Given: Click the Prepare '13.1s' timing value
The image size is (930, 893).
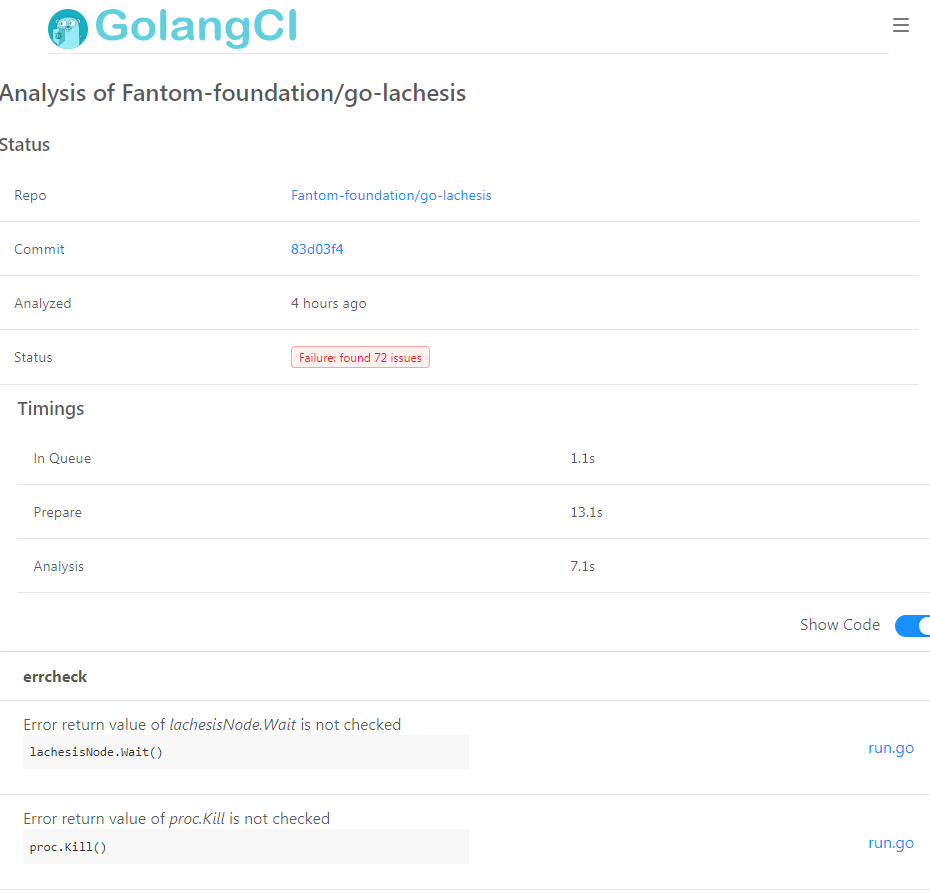Looking at the screenshot, I should pos(587,512).
